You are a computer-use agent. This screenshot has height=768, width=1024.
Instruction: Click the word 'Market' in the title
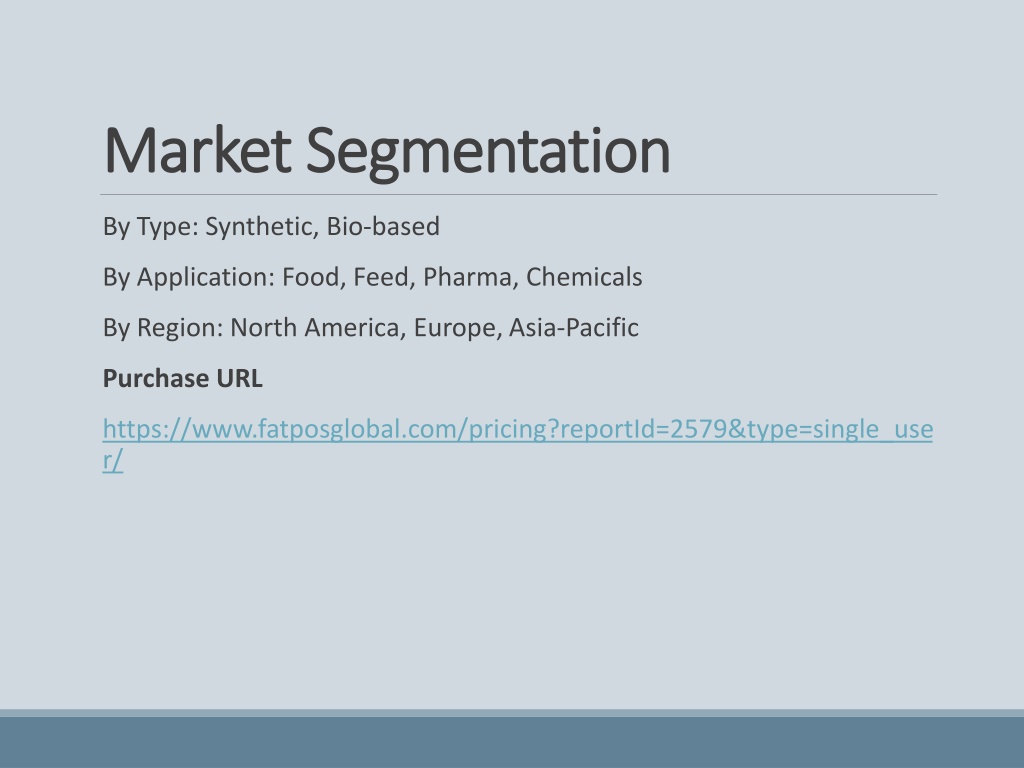pyautogui.click(x=197, y=150)
